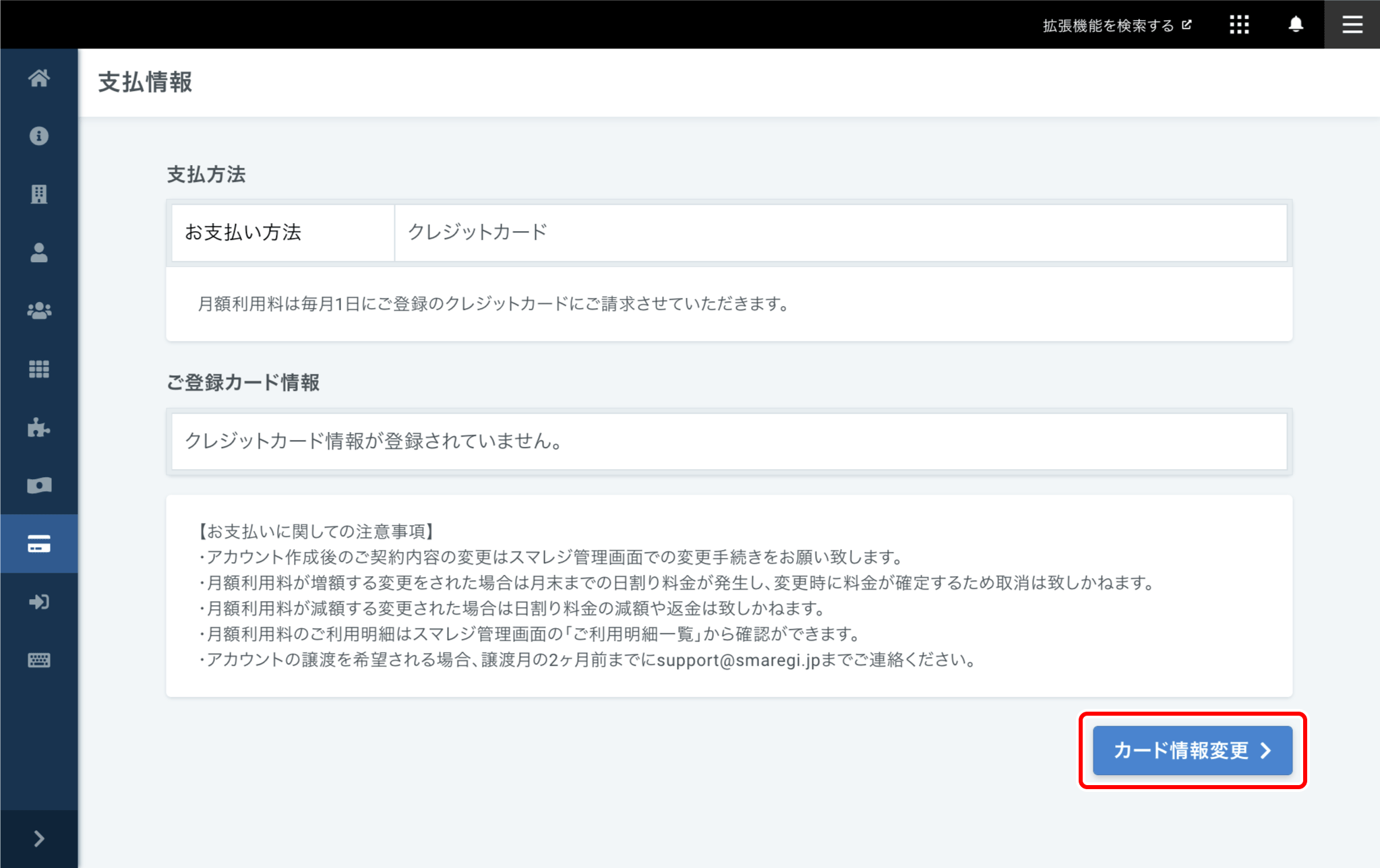Open the hamburger menu at top right
Viewport: 1380px width, 868px height.
(1352, 25)
